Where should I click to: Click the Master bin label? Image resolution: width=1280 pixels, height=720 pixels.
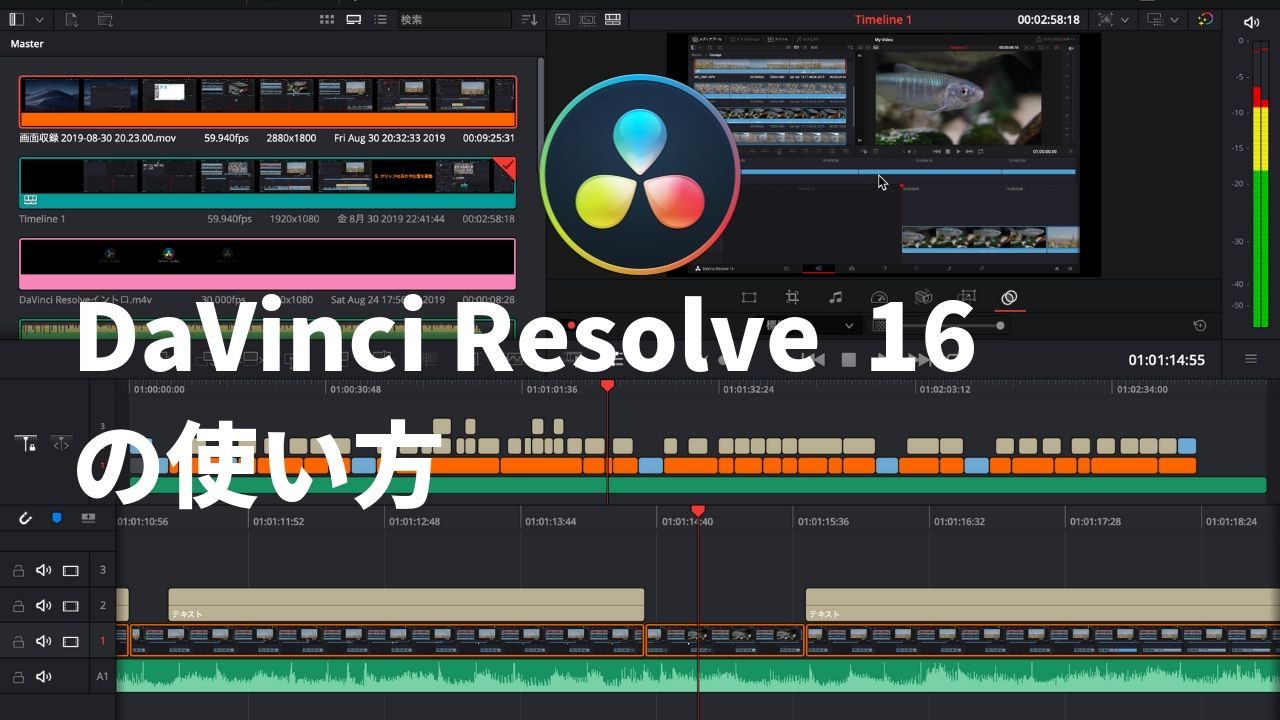(x=27, y=44)
